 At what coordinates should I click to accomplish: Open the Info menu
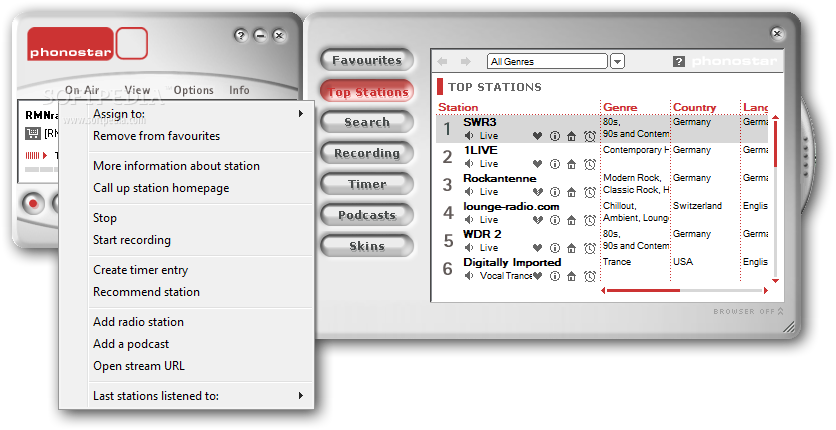click(x=239, y=90)
